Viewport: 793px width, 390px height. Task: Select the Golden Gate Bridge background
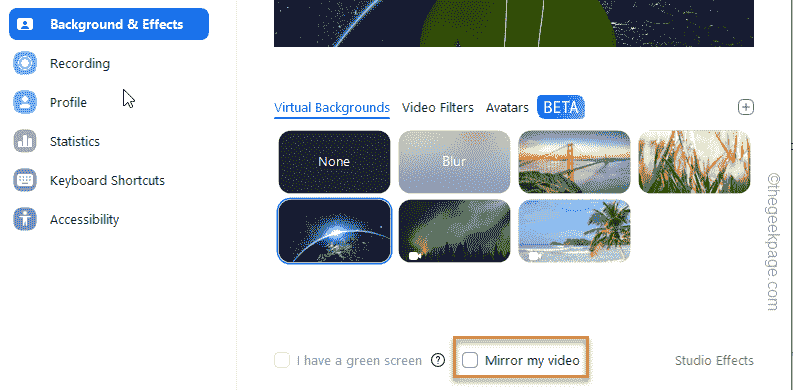click(x=575, y=162)
